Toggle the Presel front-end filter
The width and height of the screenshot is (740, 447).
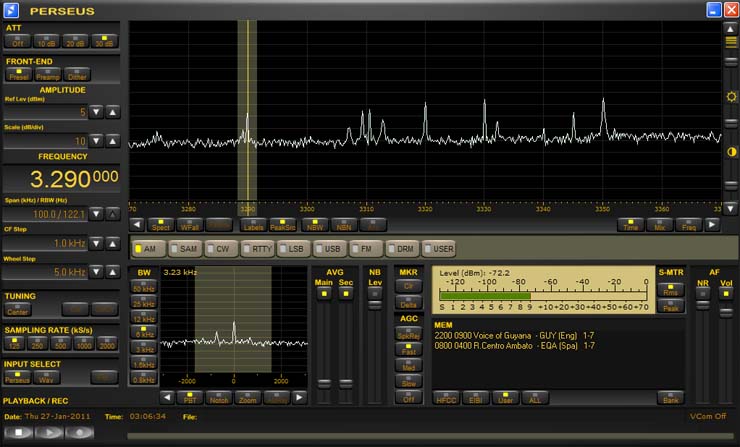coord(19,75)
